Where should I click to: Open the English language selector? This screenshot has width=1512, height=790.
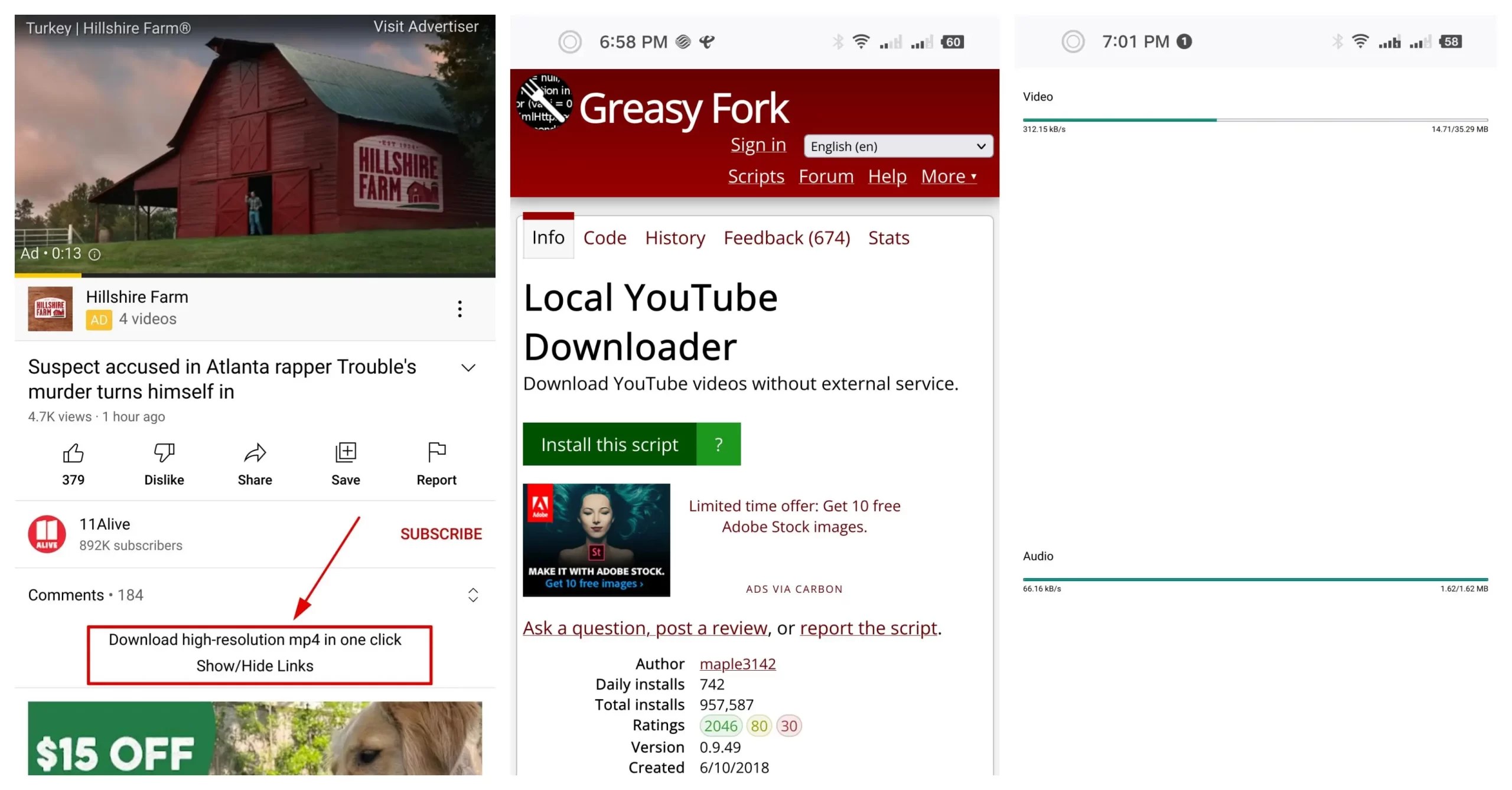point(897,146)
